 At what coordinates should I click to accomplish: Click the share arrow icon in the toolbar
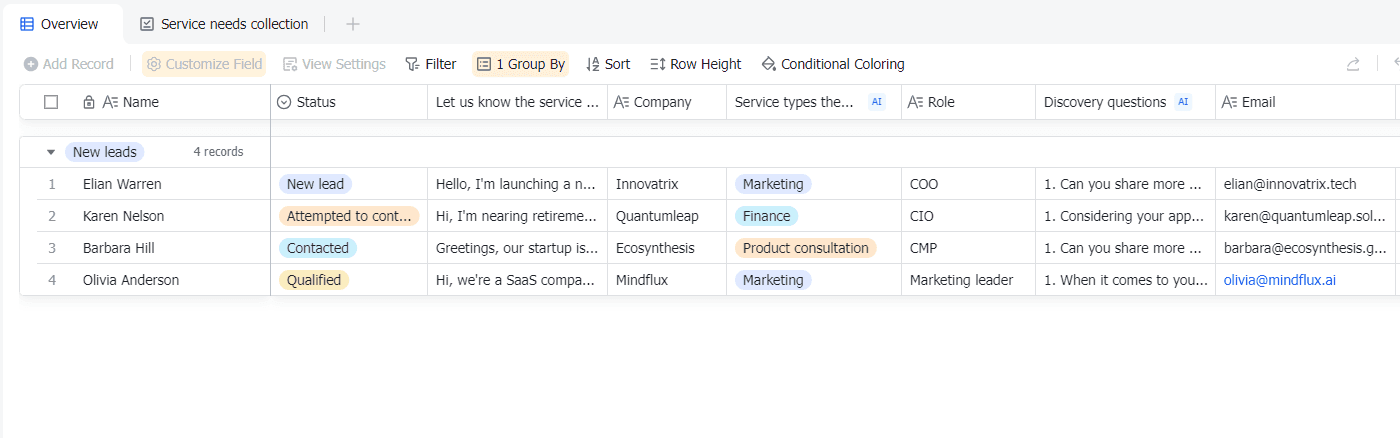[x=1352, y=64]
